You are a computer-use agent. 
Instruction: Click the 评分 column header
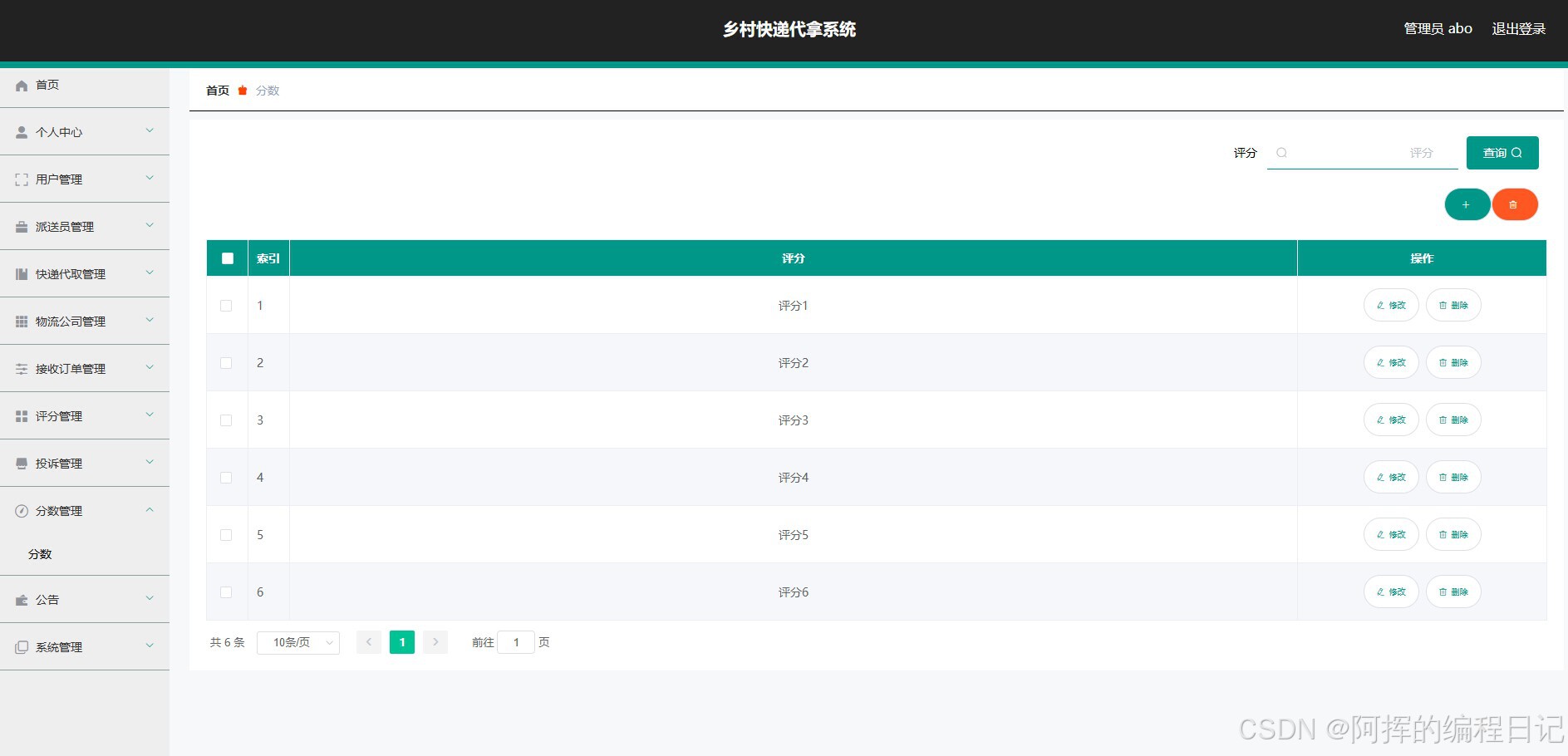794,258
